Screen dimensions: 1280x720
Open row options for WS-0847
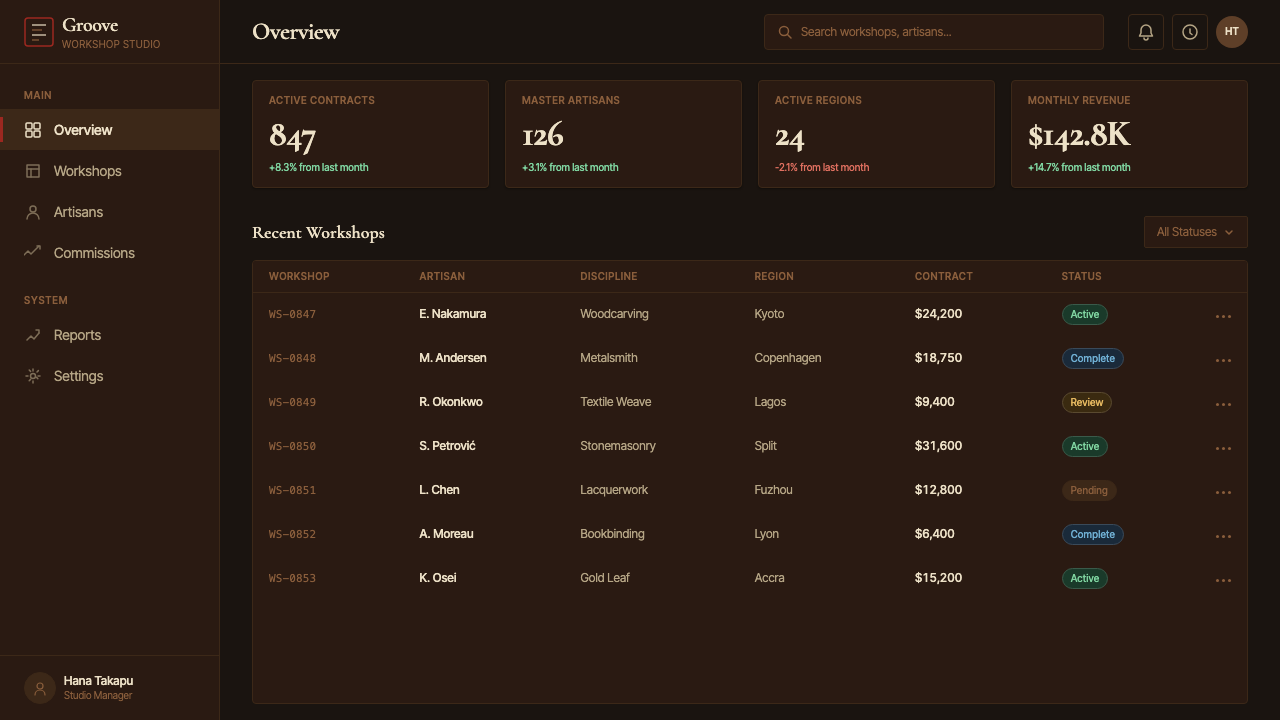[x=1223, y=316]
